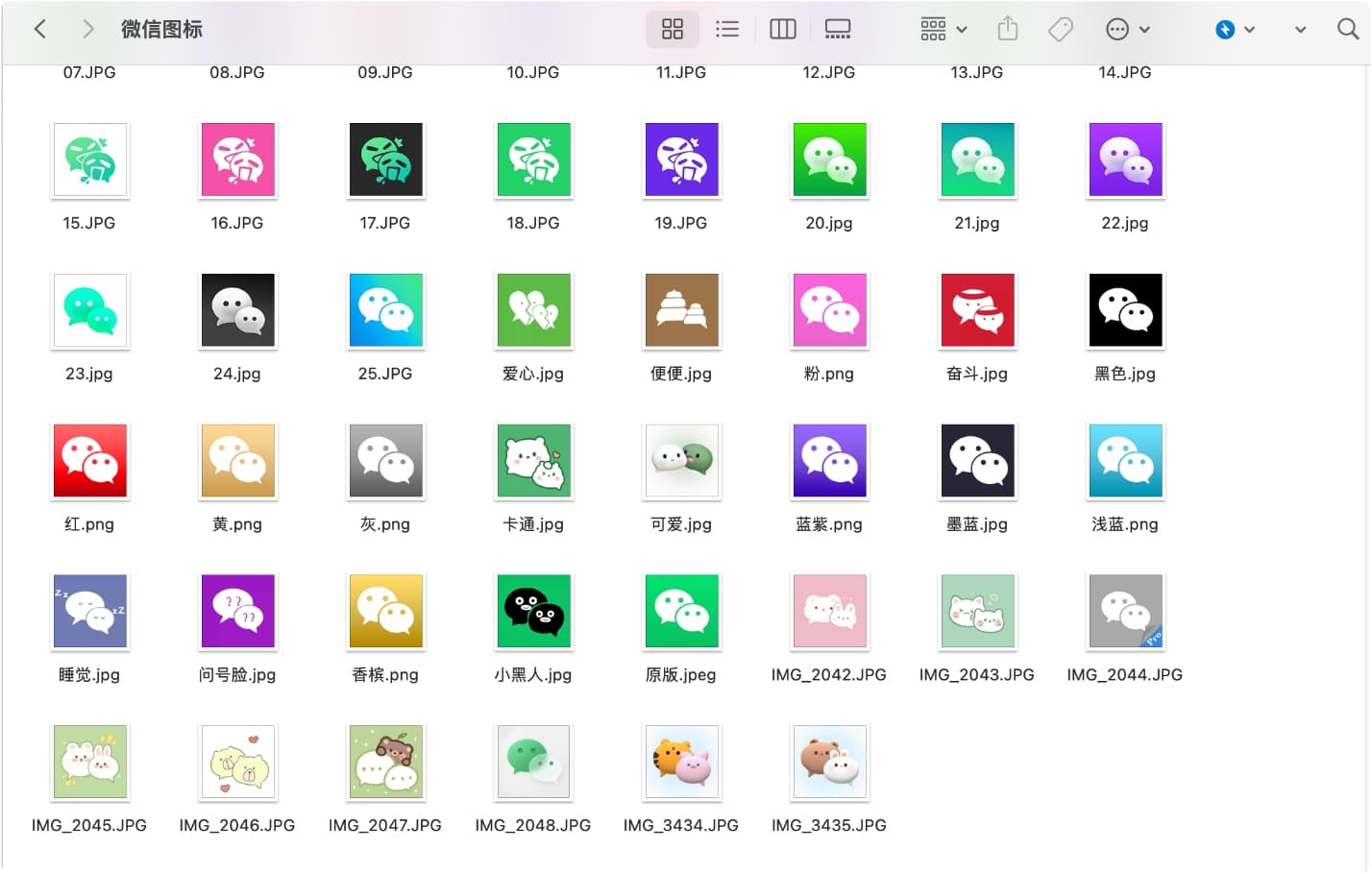This screenshot has width=1372, height=874.
Task: Select the 浅蓝.png light blue icon
Action: click(x=1125, y=461)
